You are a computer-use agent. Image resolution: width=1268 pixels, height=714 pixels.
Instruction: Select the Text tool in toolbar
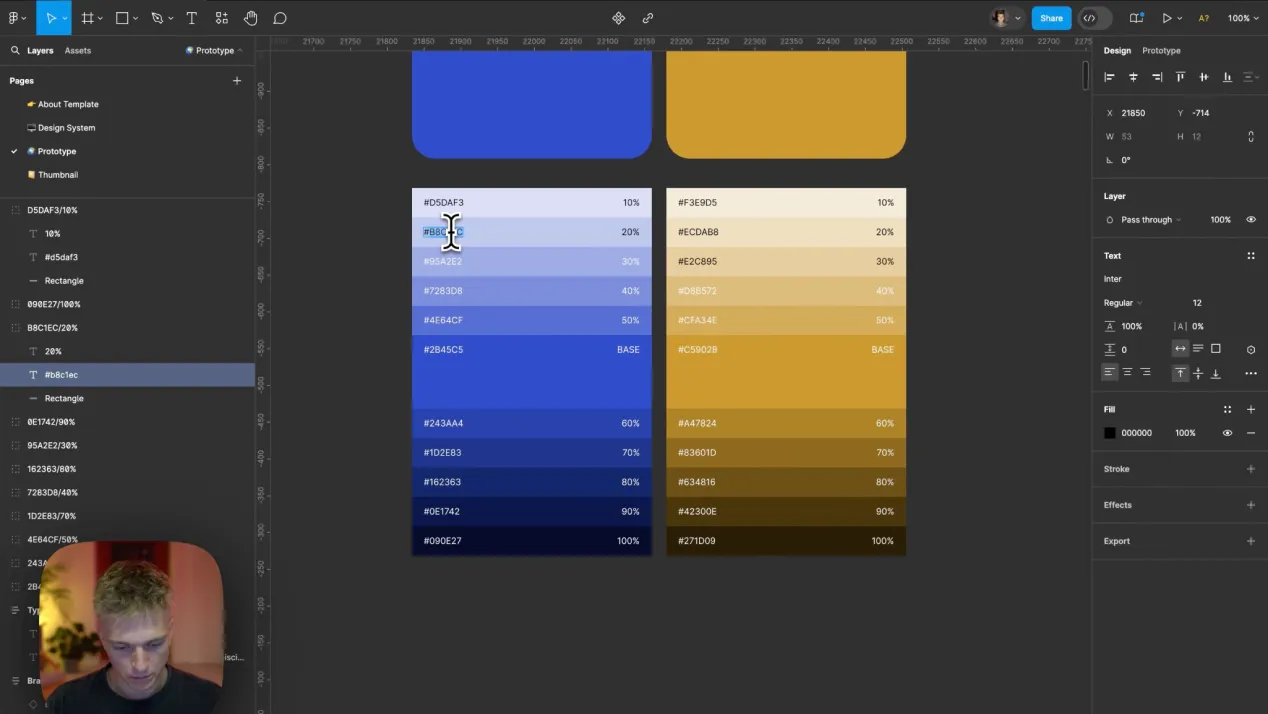click(x=191, y=18)
